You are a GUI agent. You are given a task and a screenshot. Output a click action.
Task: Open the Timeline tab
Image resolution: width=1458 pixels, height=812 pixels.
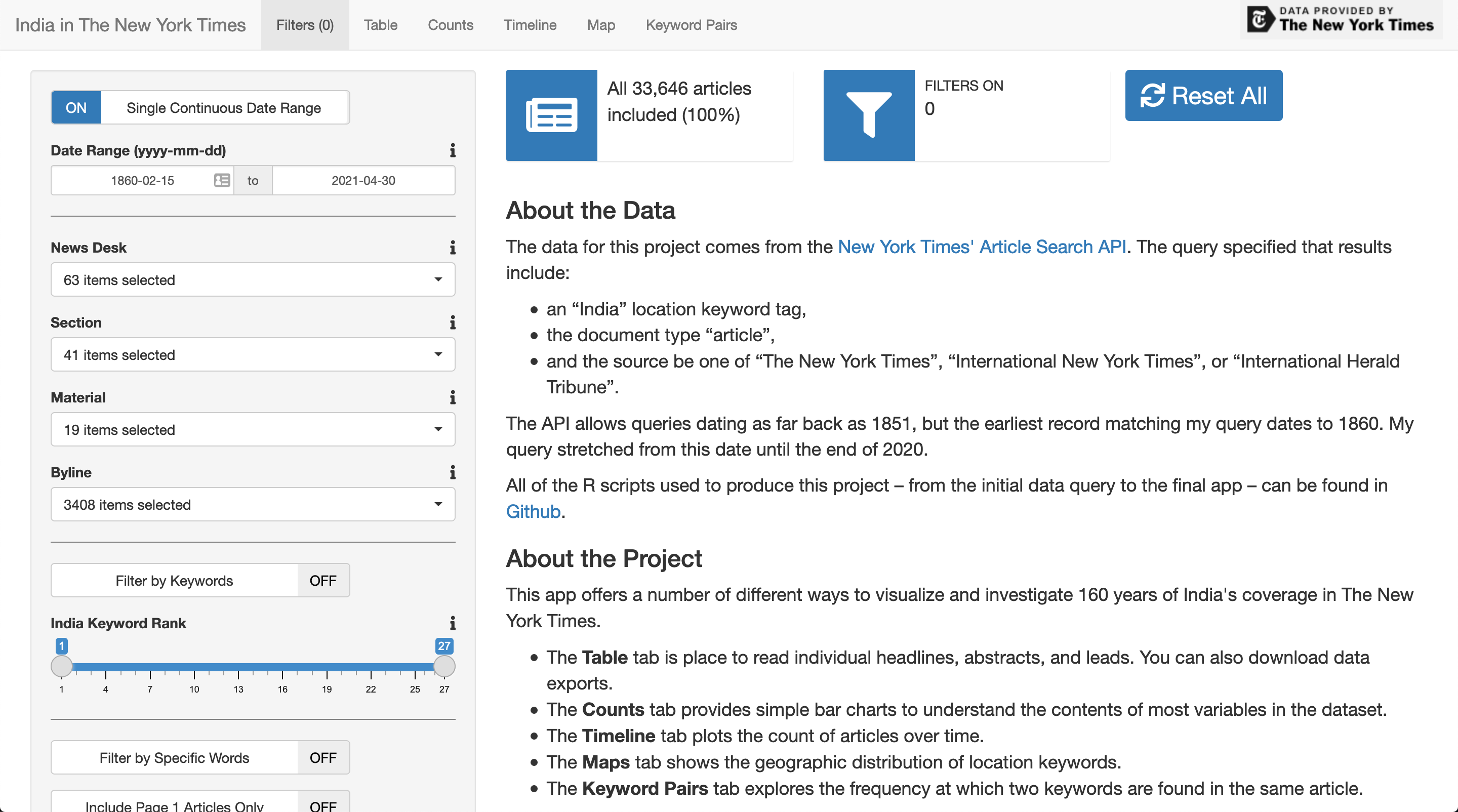(x=531, y=25)
